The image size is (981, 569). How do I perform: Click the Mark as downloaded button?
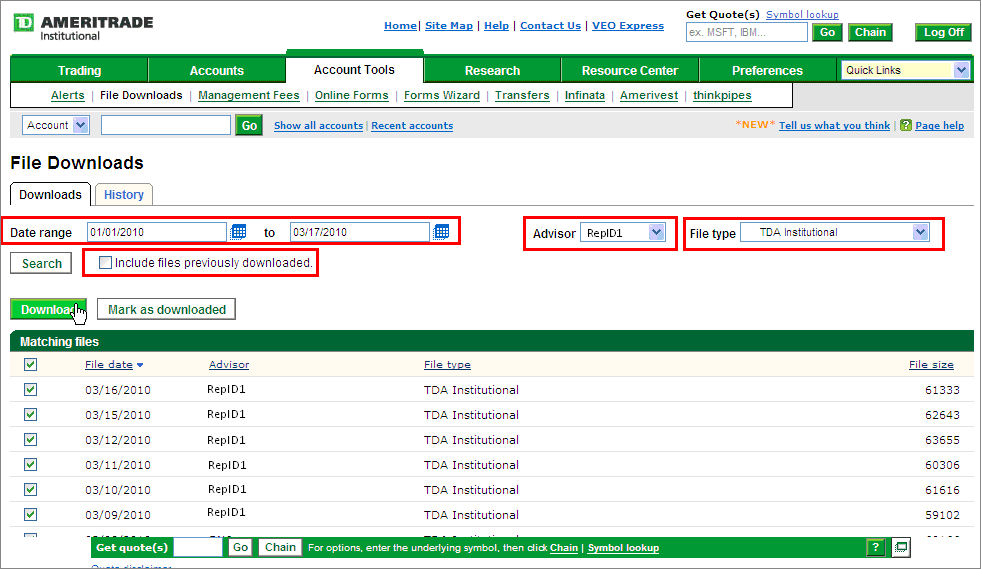point(167,310)
